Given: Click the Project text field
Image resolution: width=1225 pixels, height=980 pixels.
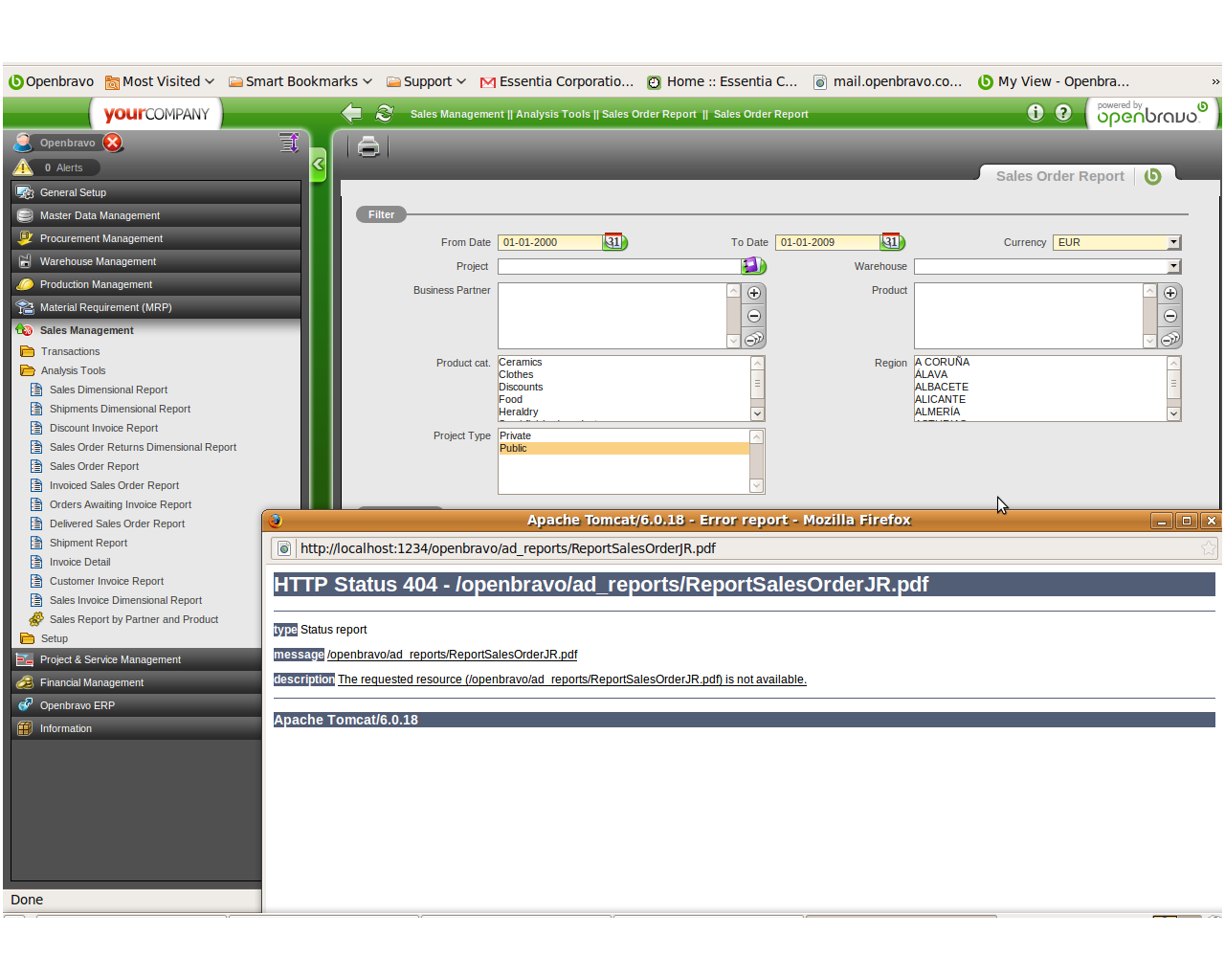Looking at the screenshot, I should [619, 266].
